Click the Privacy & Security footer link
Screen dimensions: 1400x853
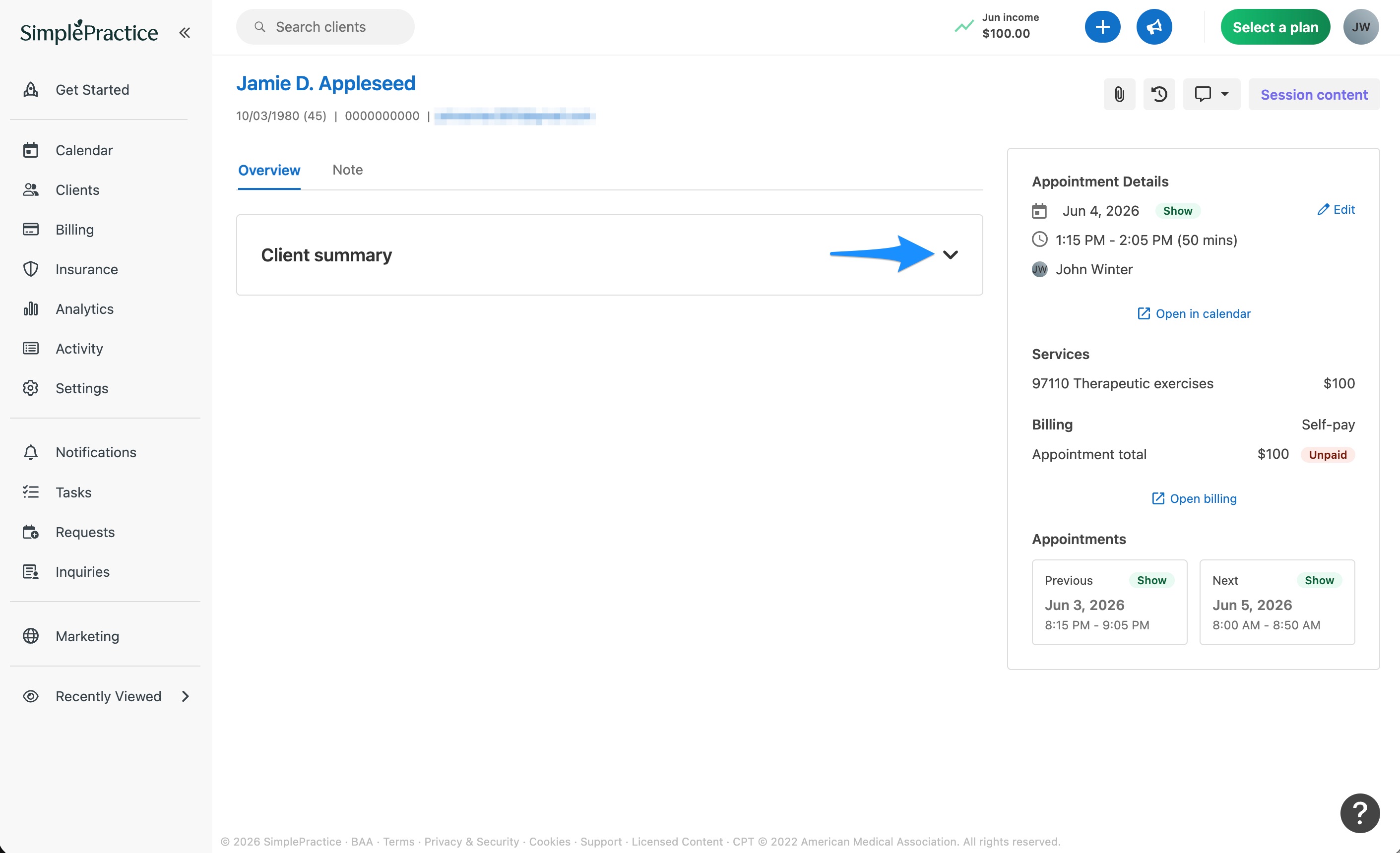click(x=472, y=842)
